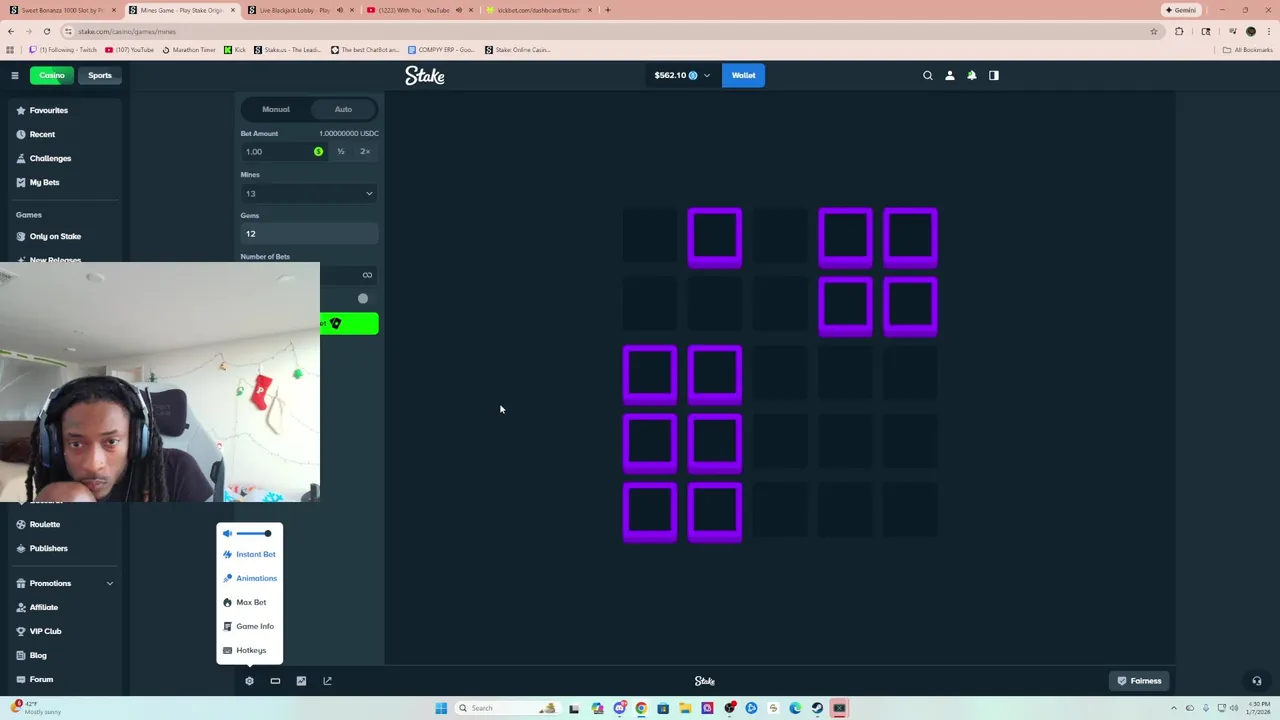Reload the browser page
Viewport: 1280px width, 720px height.
[46, 31]
